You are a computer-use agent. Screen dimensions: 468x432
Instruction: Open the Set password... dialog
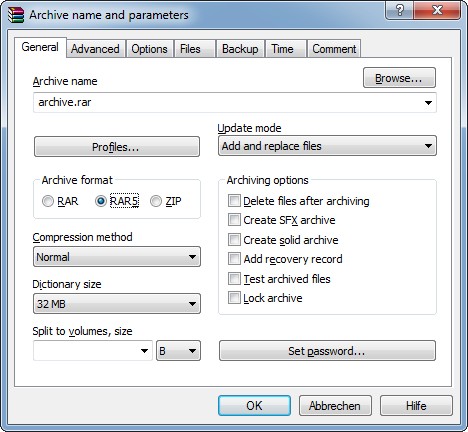pos(327,351)
